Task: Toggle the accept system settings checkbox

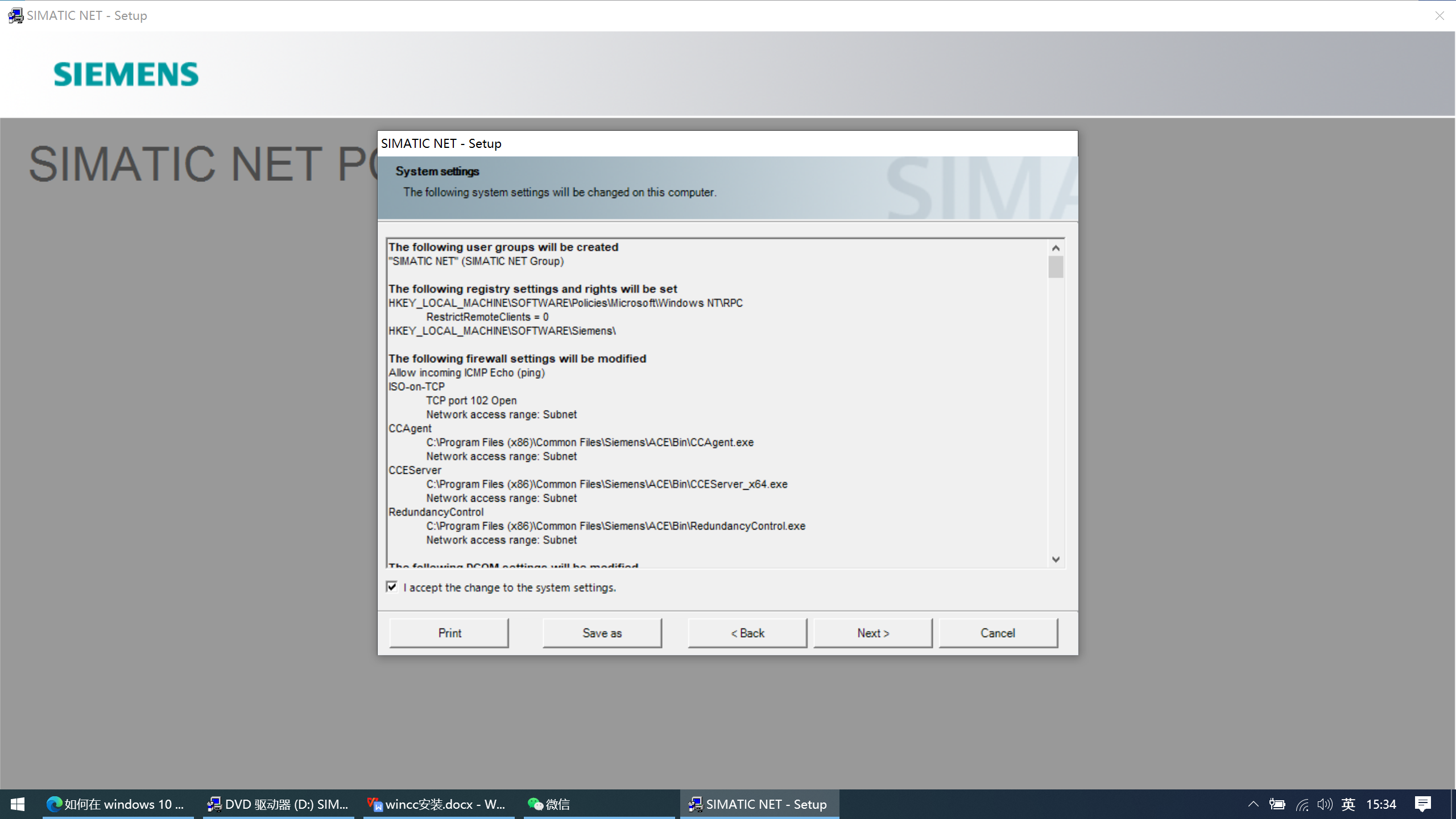Action: tap(392, 586)
